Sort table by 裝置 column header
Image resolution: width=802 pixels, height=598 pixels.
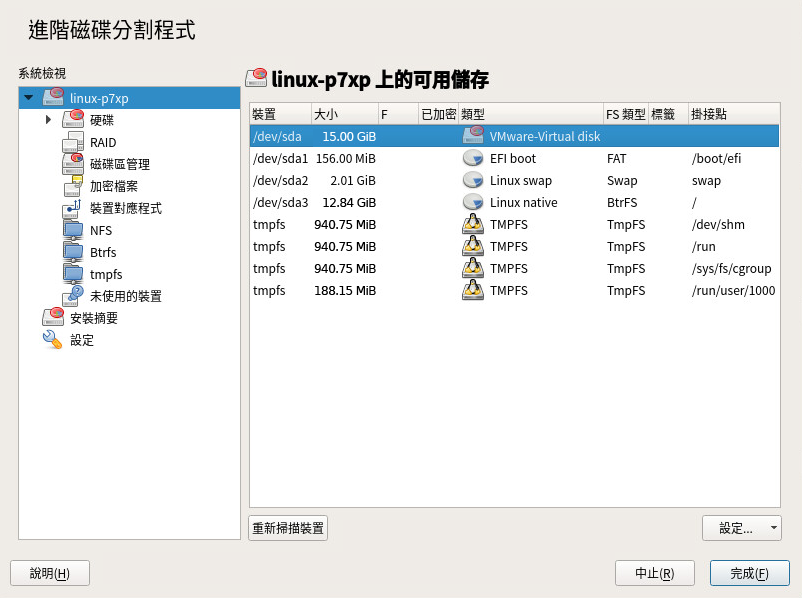click(x=280, y=114)
